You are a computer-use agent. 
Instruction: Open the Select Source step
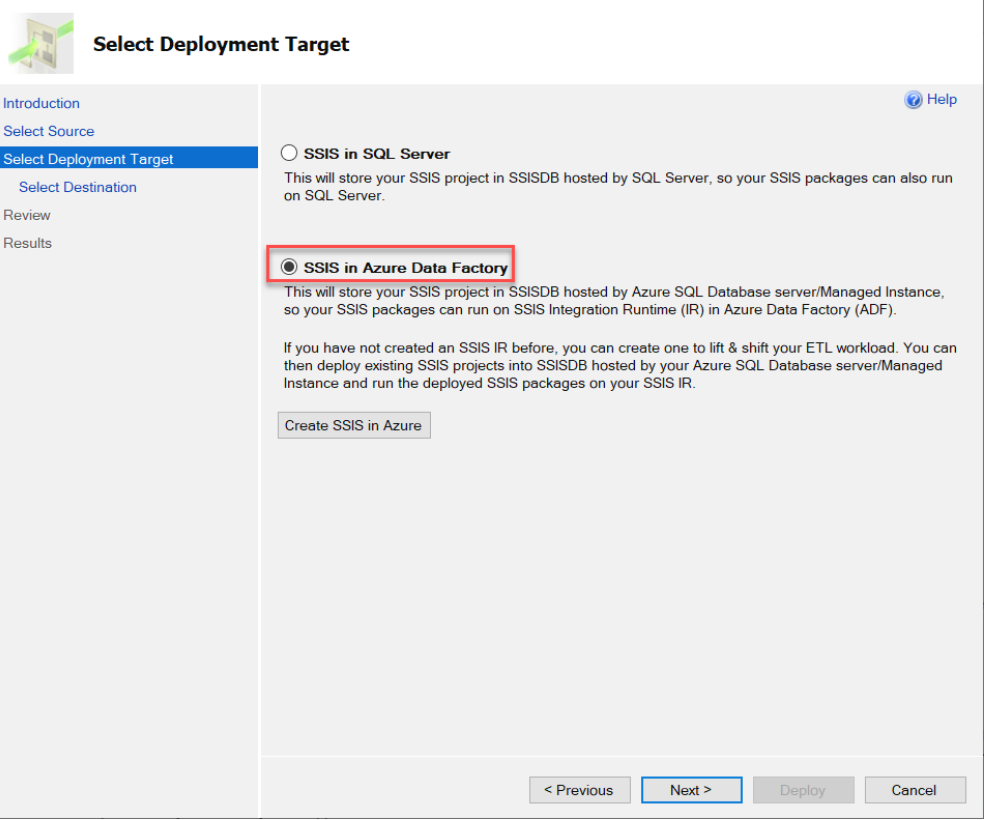click(x=49, y=131)
